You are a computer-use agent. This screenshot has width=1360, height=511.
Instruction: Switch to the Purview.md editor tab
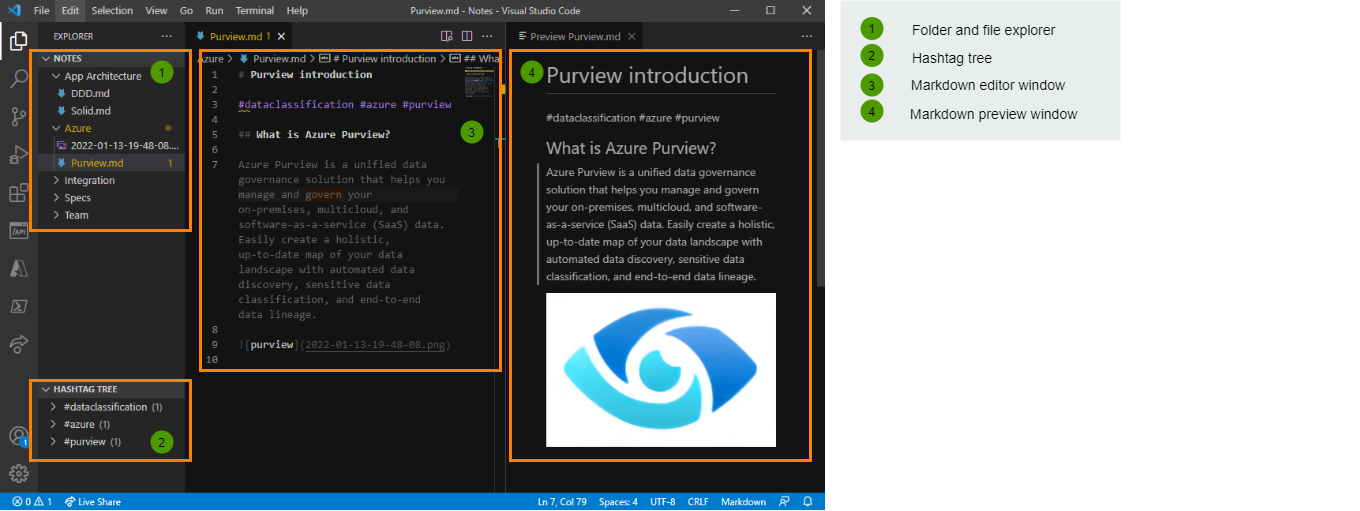(x=235, y=36)
